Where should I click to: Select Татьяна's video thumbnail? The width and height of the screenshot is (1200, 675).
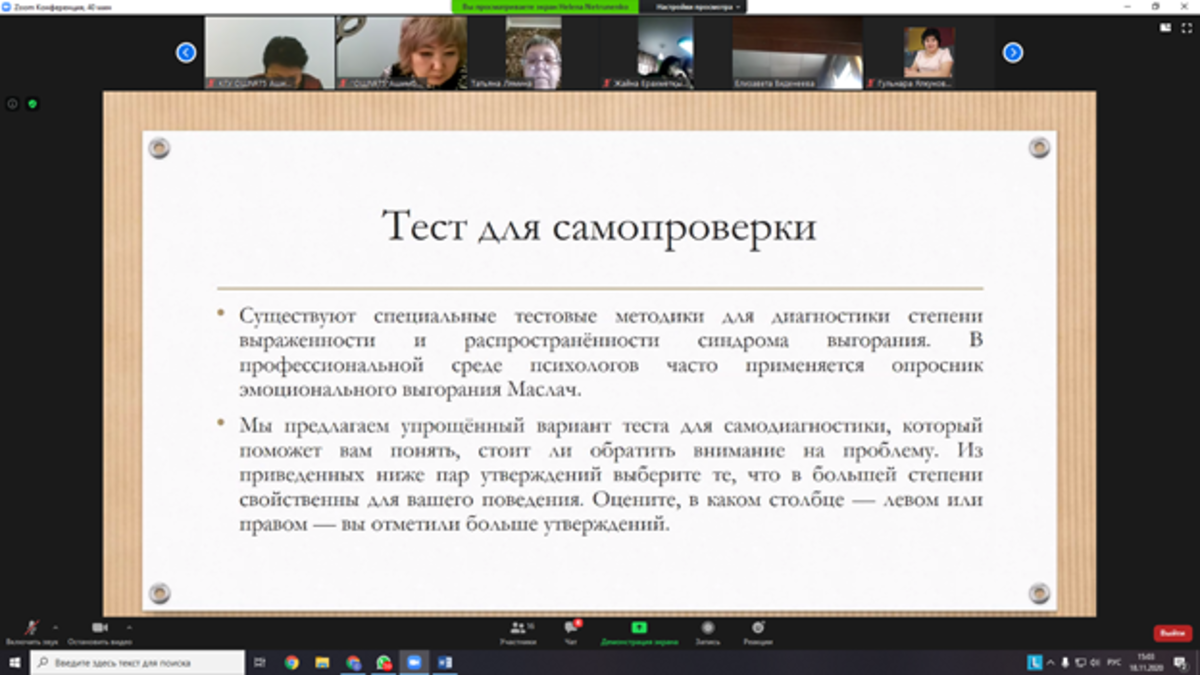tap(533, 53)
